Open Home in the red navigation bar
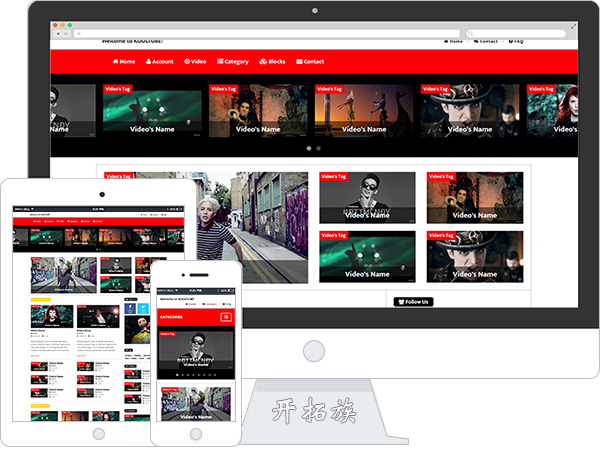The width and height of the screenshot is (600, 450). point(124,62)
